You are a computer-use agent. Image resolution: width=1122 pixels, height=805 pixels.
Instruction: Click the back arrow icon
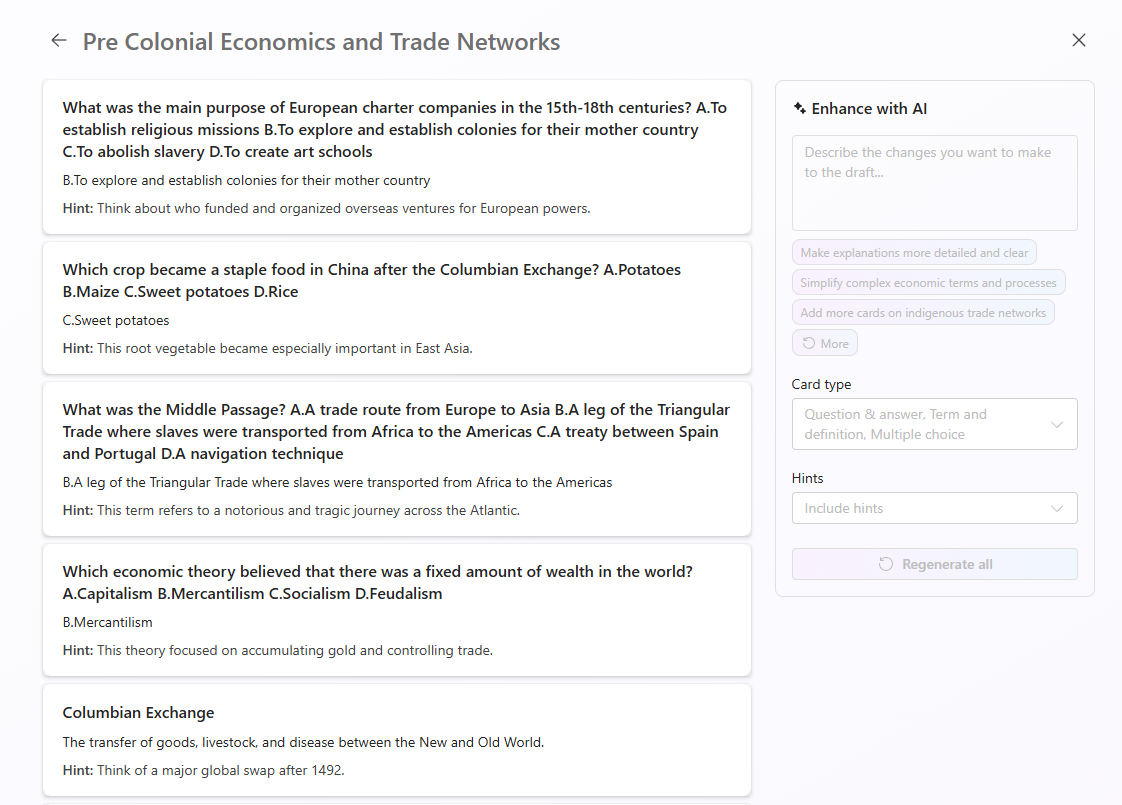(59, 41)
